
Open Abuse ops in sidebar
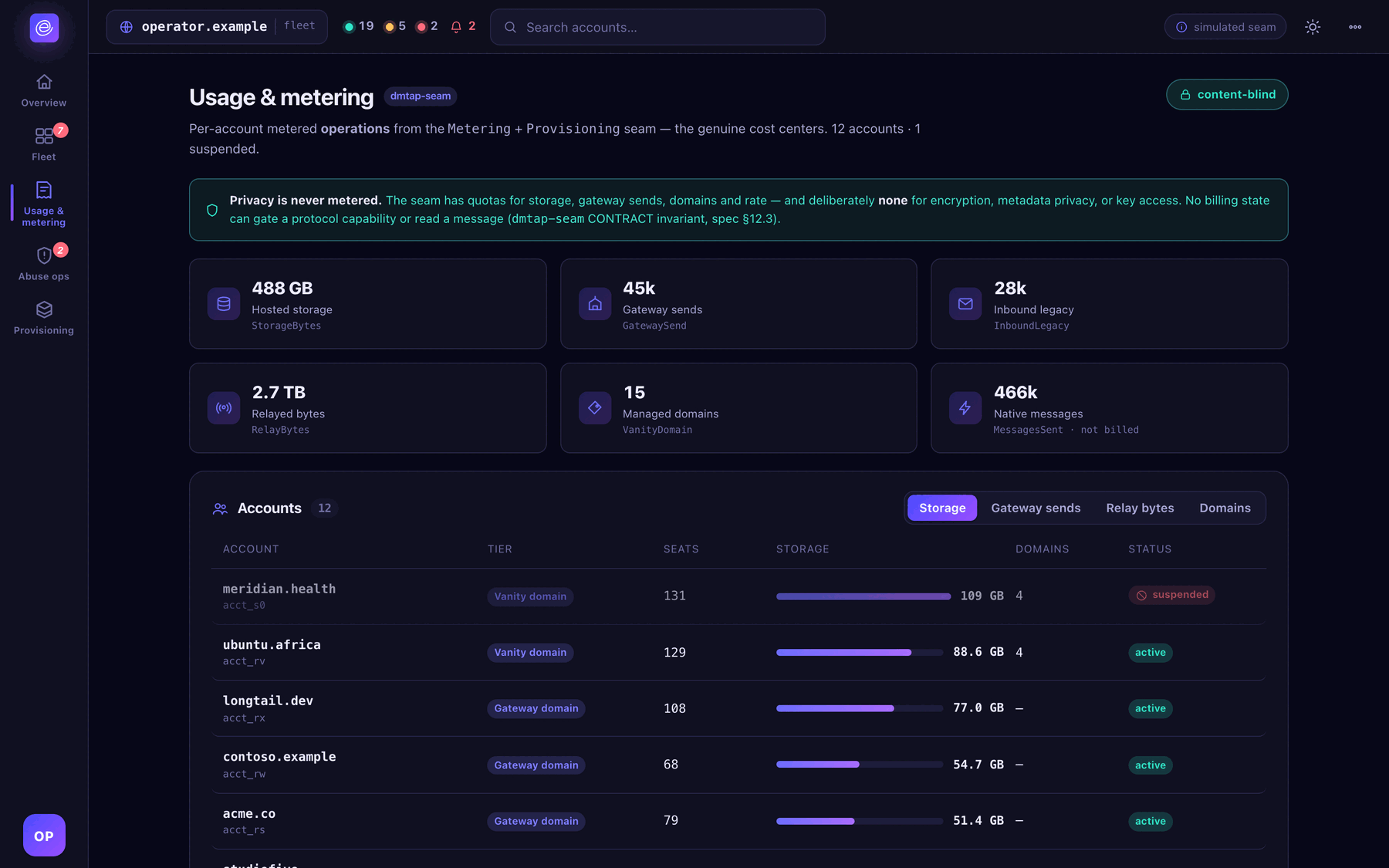point(44,264)
